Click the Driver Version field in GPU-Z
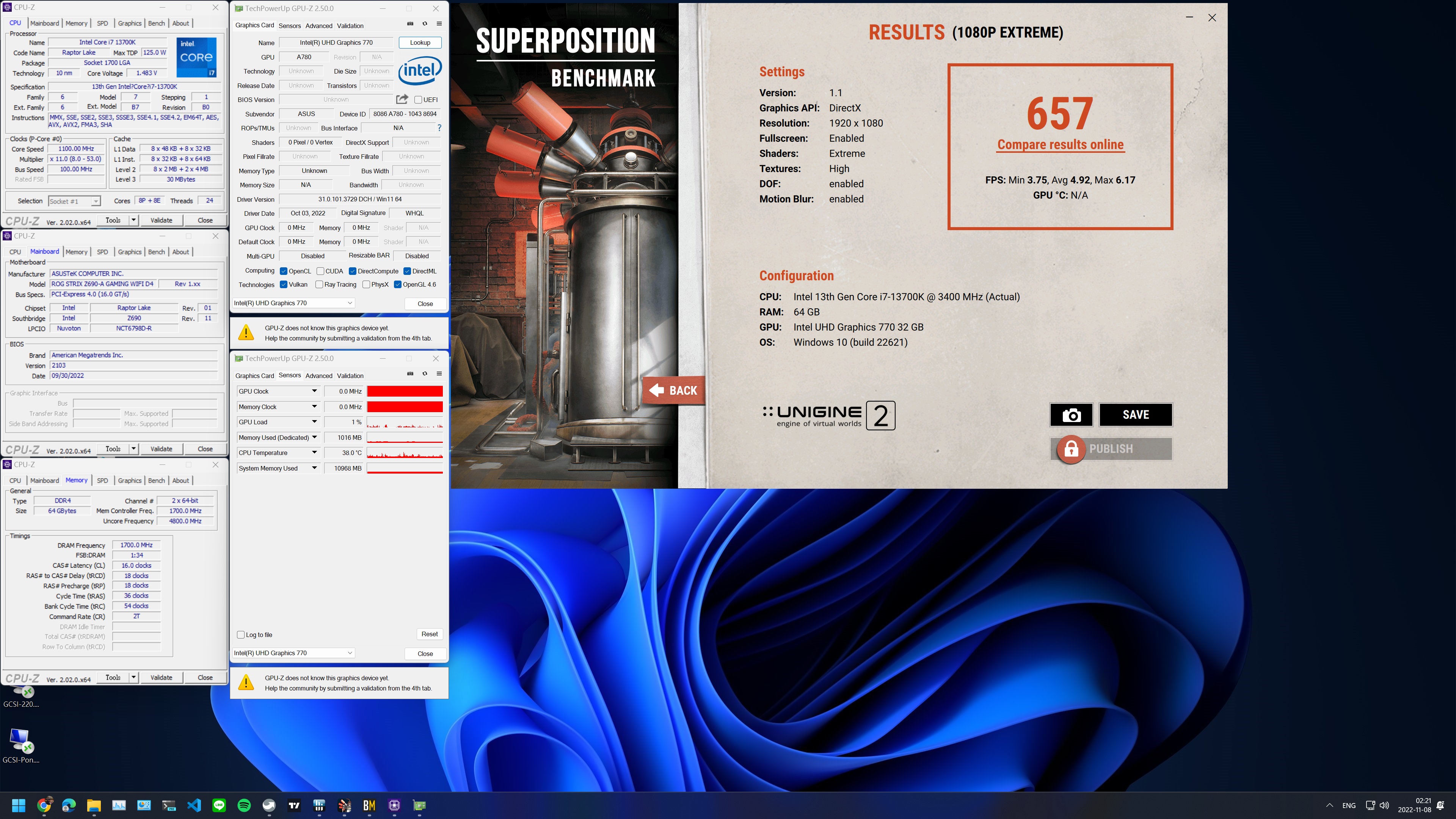Viewport: 1456px width, 819px height. pos(360,199)
